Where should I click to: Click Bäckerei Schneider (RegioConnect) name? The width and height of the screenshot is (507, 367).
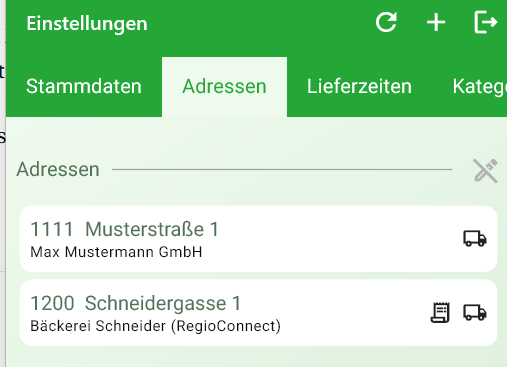(x=155, y=326)
